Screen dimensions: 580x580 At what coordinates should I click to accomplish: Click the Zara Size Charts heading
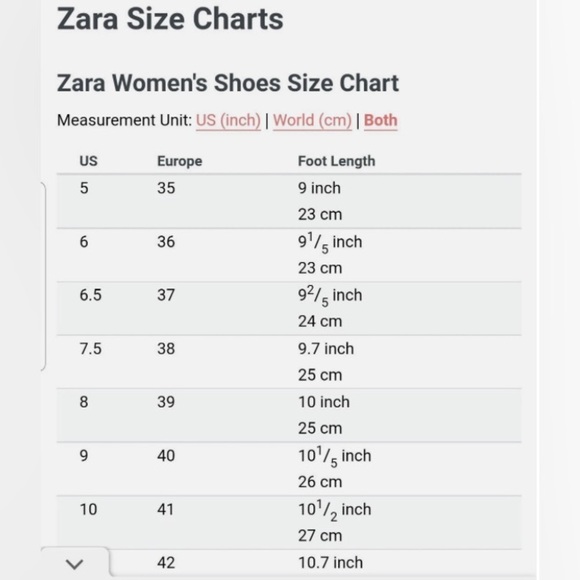170,19
